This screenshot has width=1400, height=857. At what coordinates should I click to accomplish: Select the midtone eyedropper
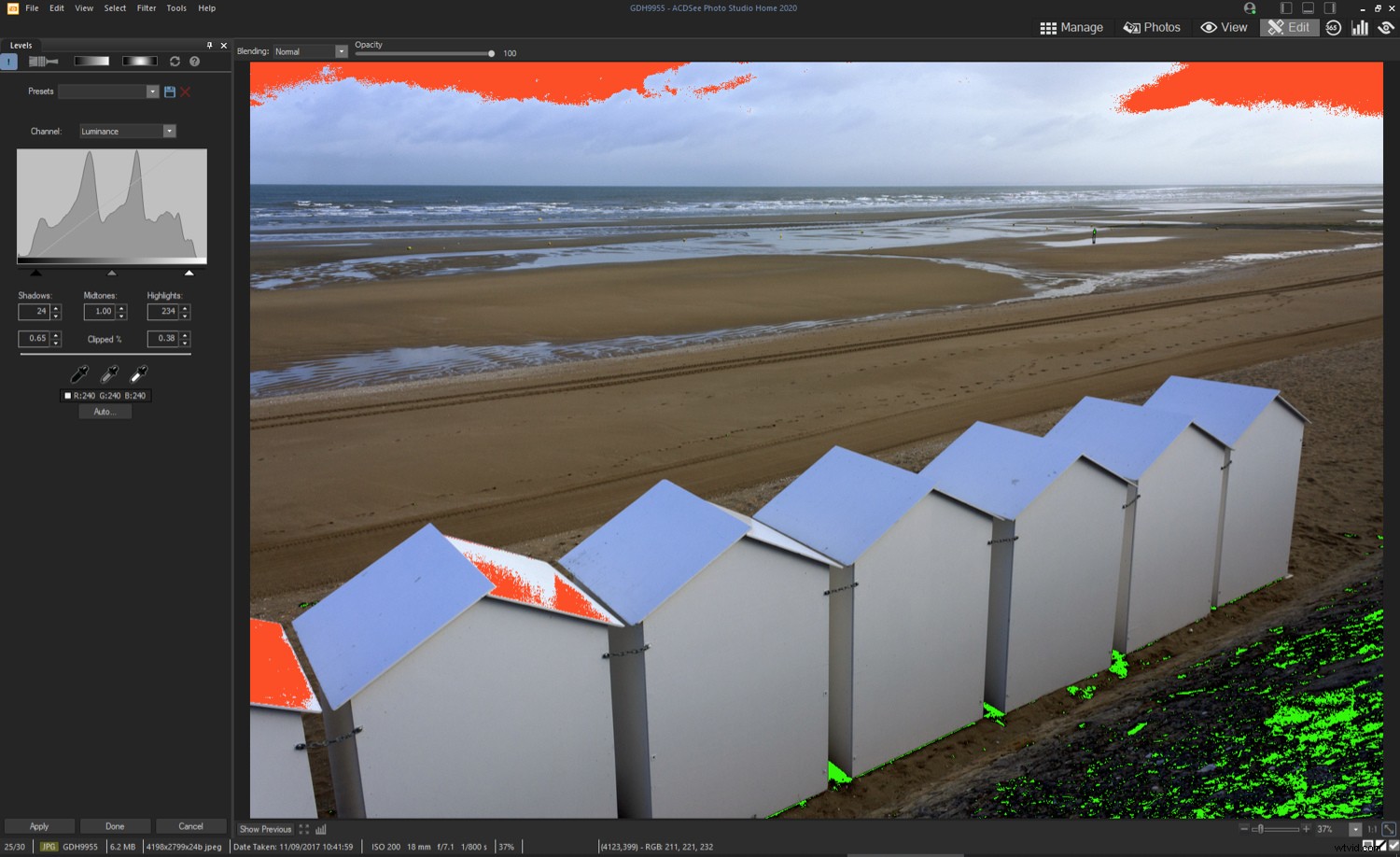point(109,373)
